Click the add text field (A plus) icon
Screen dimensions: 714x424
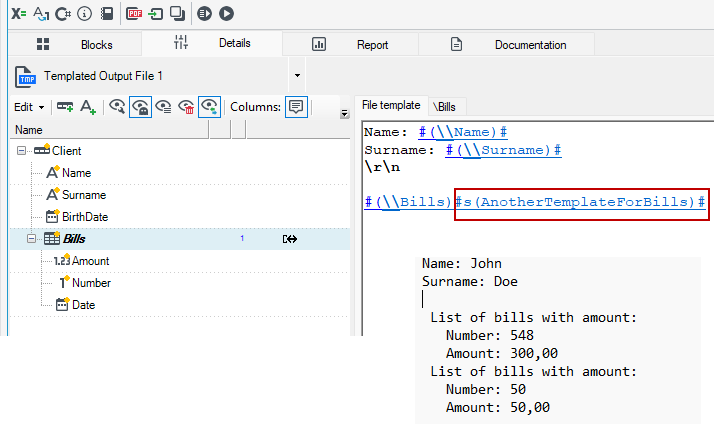tap(88, 107)
